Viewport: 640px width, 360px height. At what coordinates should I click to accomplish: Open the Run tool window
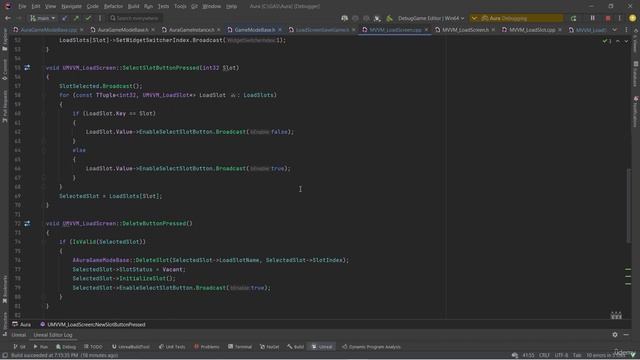pyautogui.click(x=41, y=347)
